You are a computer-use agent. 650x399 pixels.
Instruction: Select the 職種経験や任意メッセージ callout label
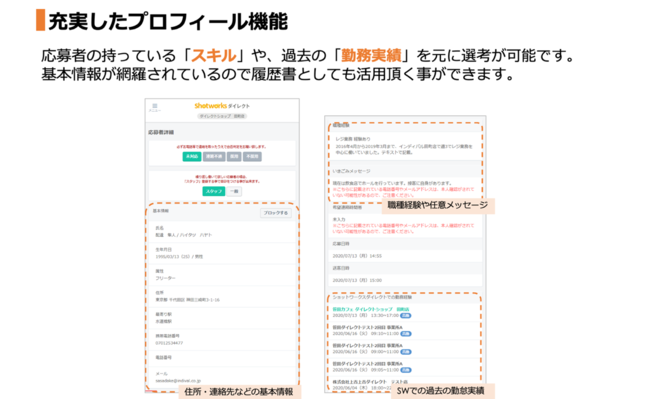[438, 206]
